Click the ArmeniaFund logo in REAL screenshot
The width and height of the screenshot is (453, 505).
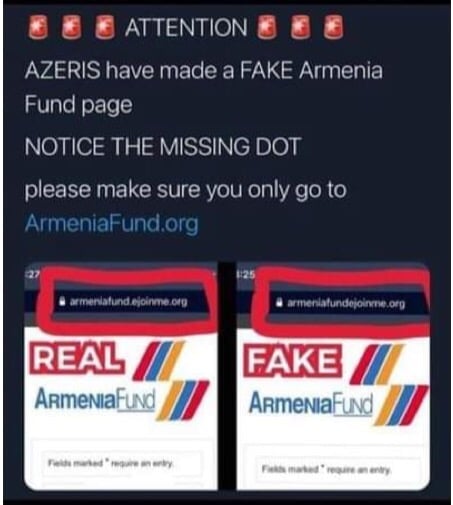(x=95, y=399)
